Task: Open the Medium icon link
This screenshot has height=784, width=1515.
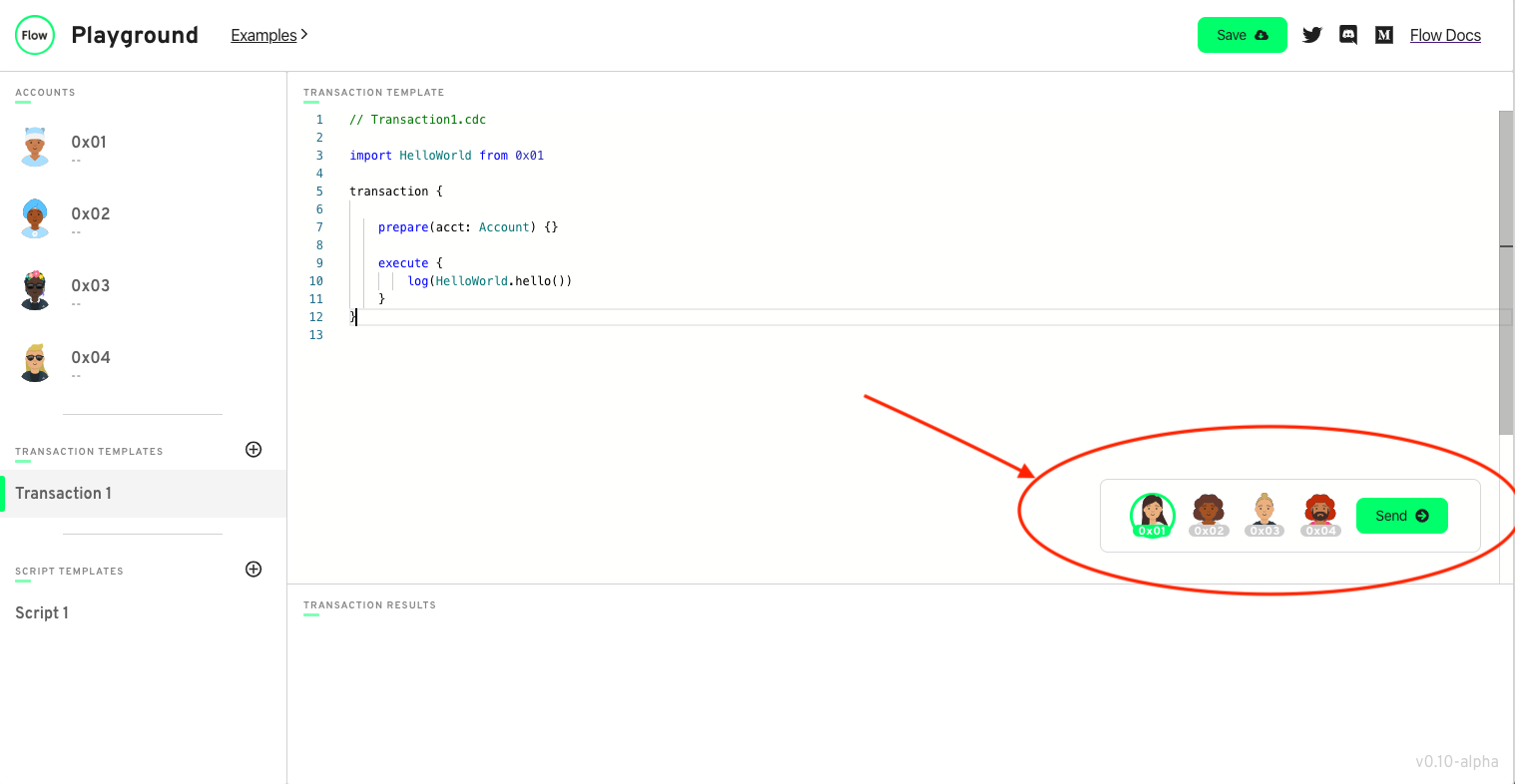Action: (1384, 35)
